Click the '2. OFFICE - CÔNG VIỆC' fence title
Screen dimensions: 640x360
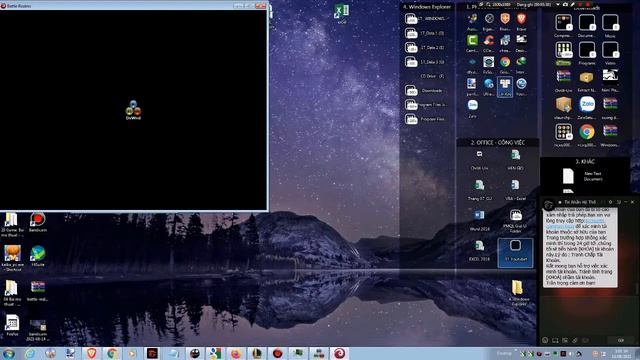[498, 142]
